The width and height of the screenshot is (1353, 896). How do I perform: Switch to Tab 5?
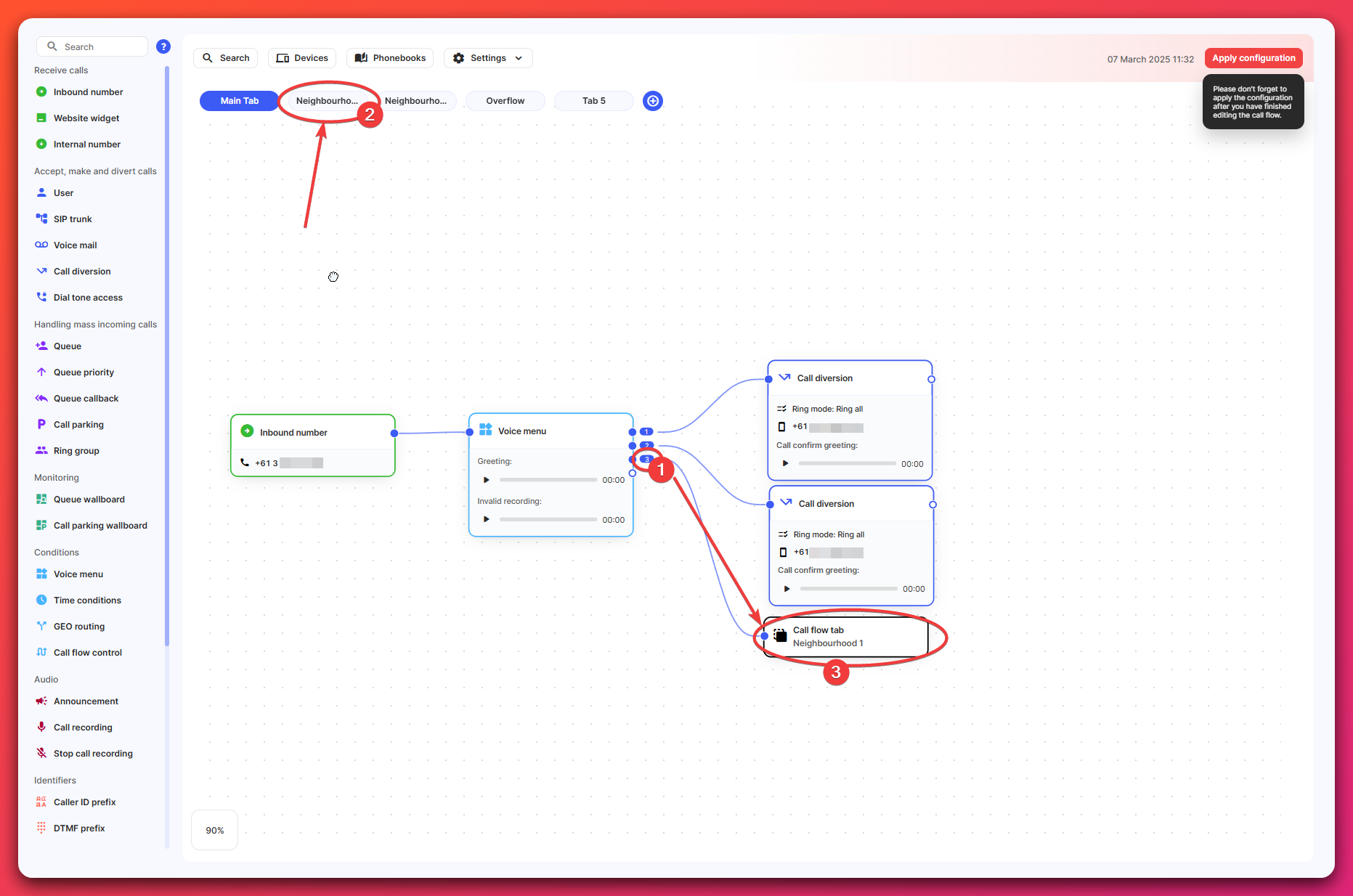(x=594, y=101)
